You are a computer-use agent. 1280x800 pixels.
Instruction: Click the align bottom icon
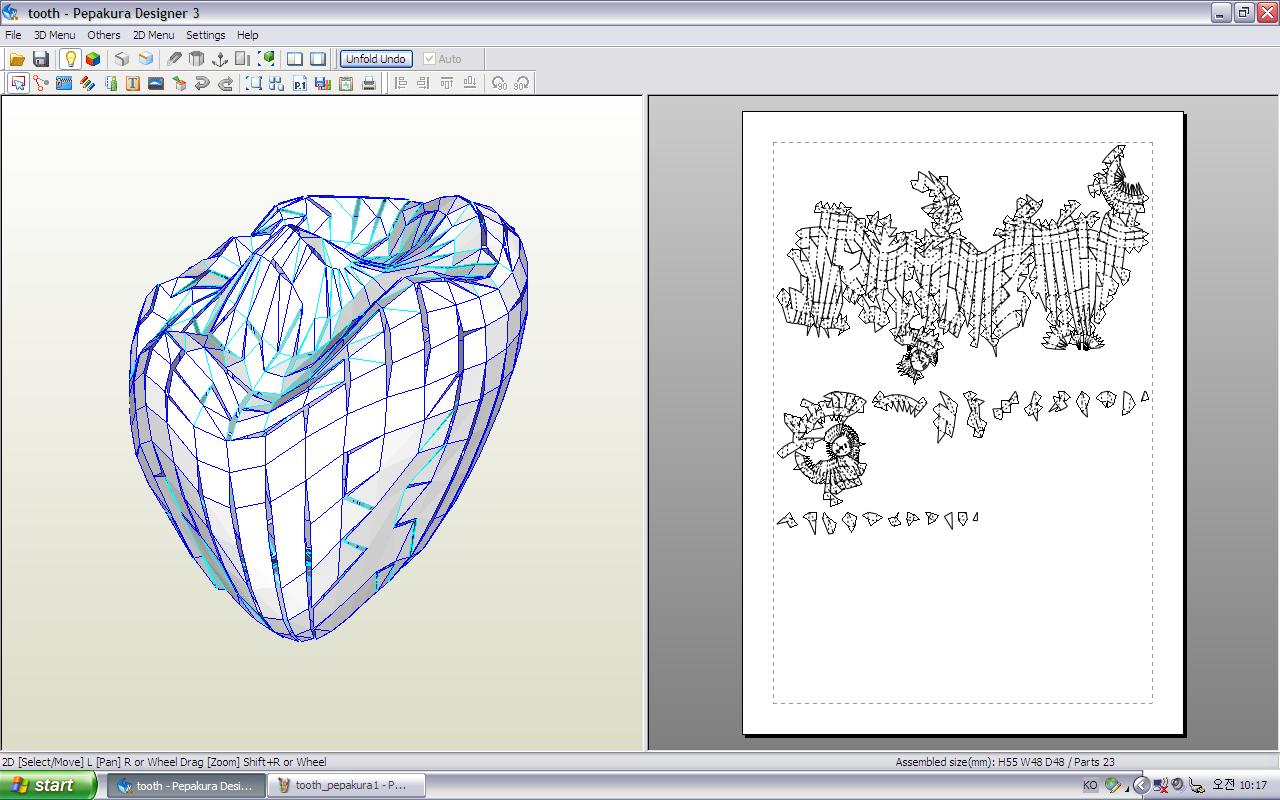(470, 84)
